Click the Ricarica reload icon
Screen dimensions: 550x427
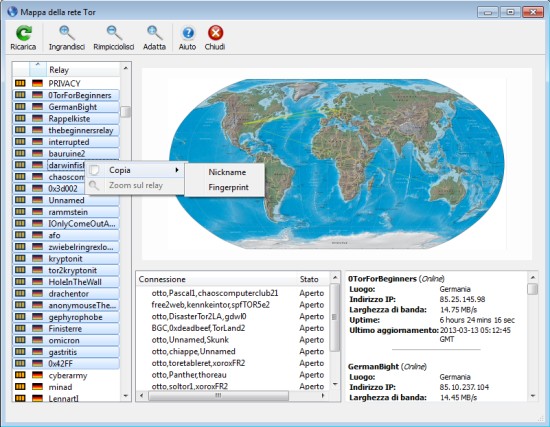(x=23, y=34)
